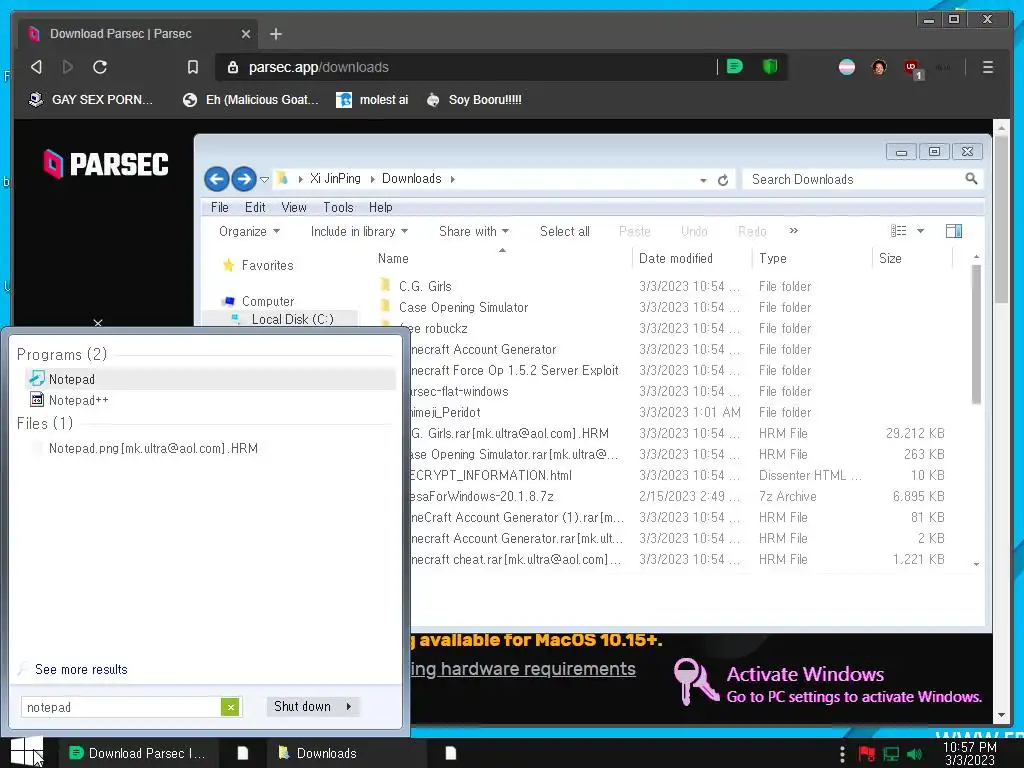Expand the Explorer address bar history dropdown
The width and height of the screenshot is (1024, 768).
(703, 180)
